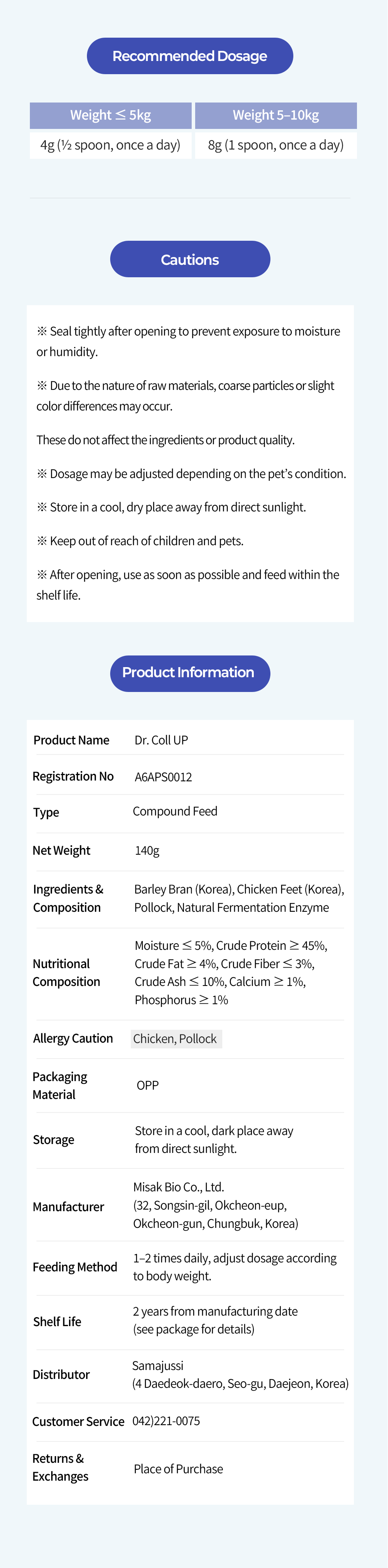Image resolution: width=388 pixels, height=1568 pixels.
Task: Click the OPP packaging material value
Action: (x=148, y=1085)
